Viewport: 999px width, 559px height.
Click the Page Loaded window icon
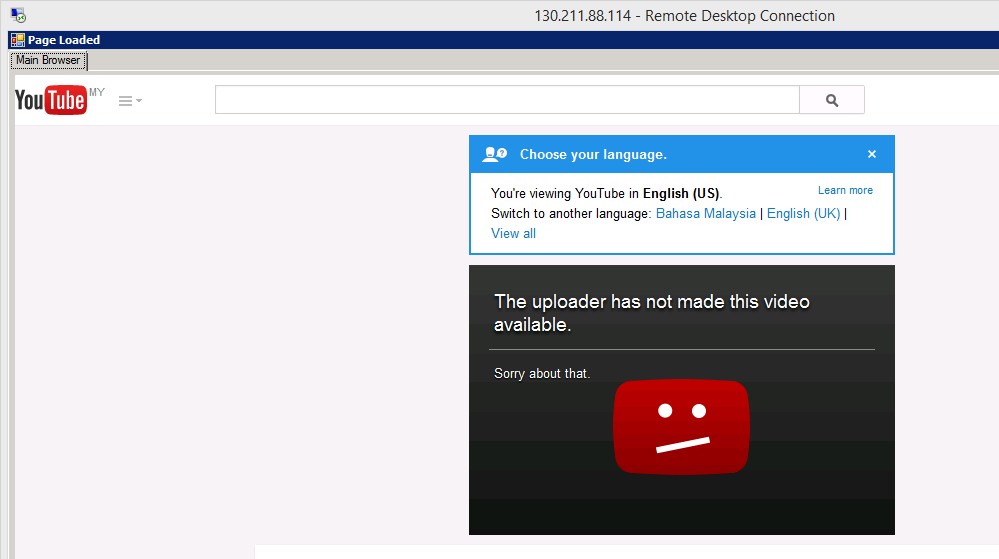[17, 40]
